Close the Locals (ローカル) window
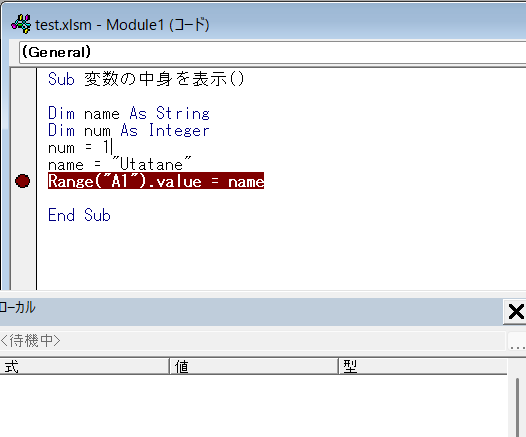The height and width of the screenshot is (437, 526). tap(516, 312)
